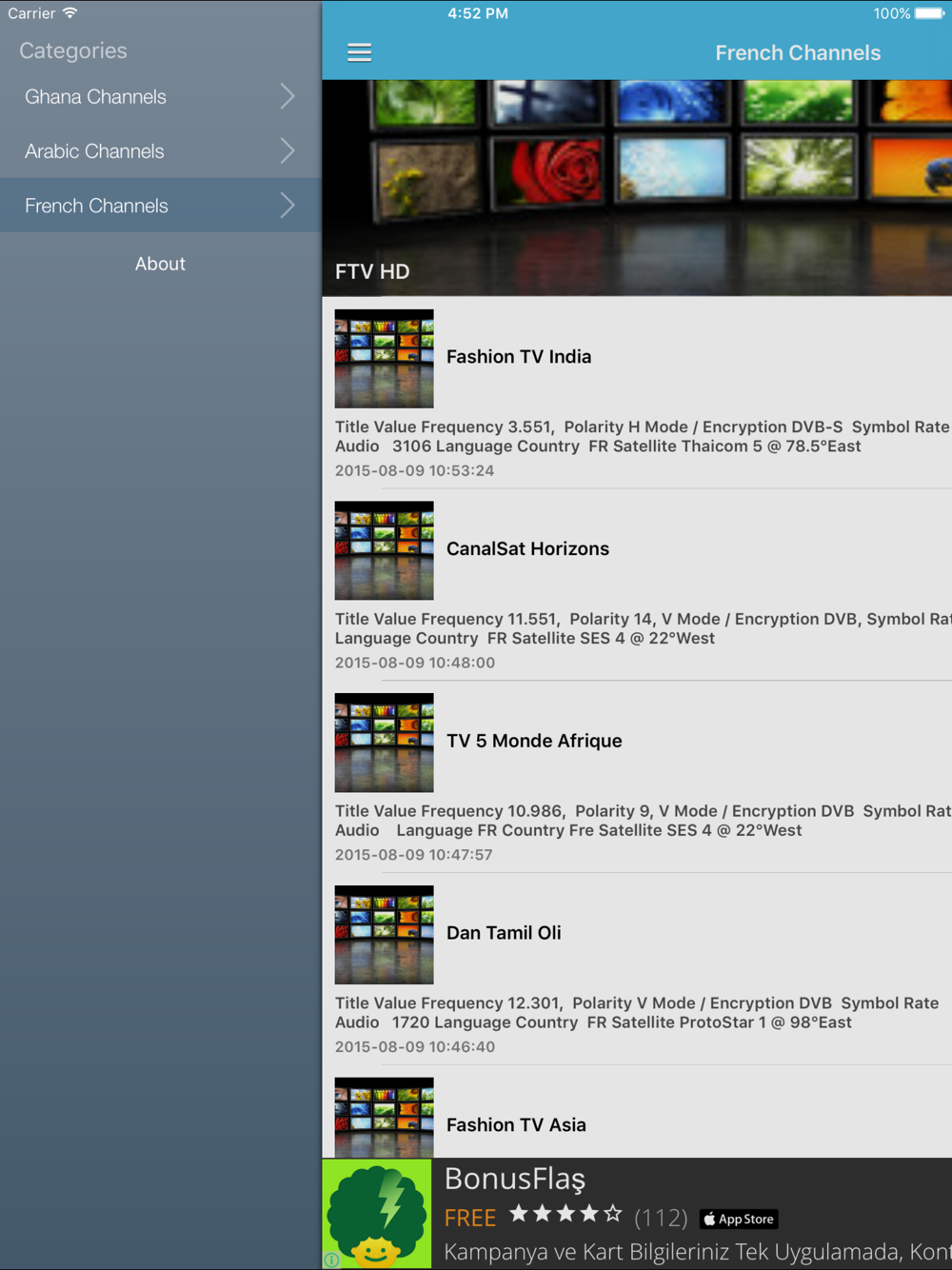Image resolution: width=952 pixels, height=1270 pixels.
Task: Open Dan Tamil Oli thumbnail
Action: click(384, 935)
